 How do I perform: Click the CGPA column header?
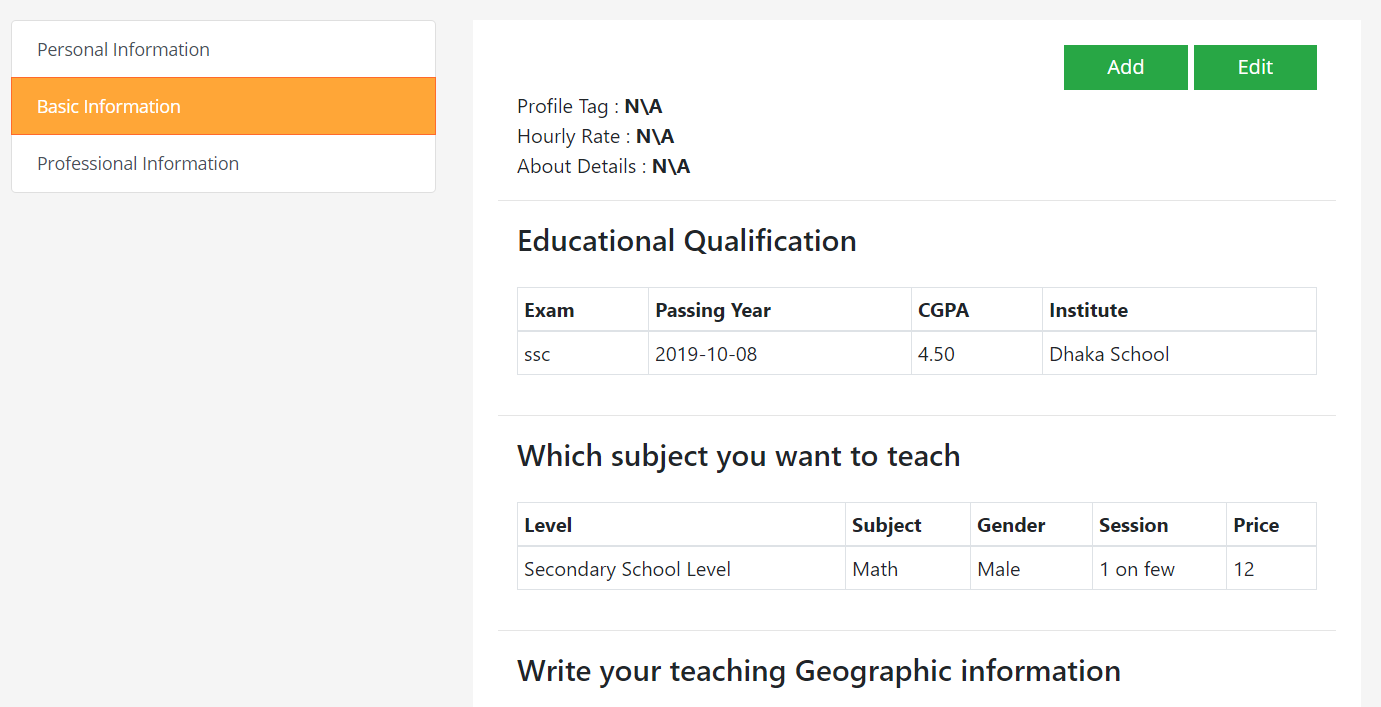point(977,310)
